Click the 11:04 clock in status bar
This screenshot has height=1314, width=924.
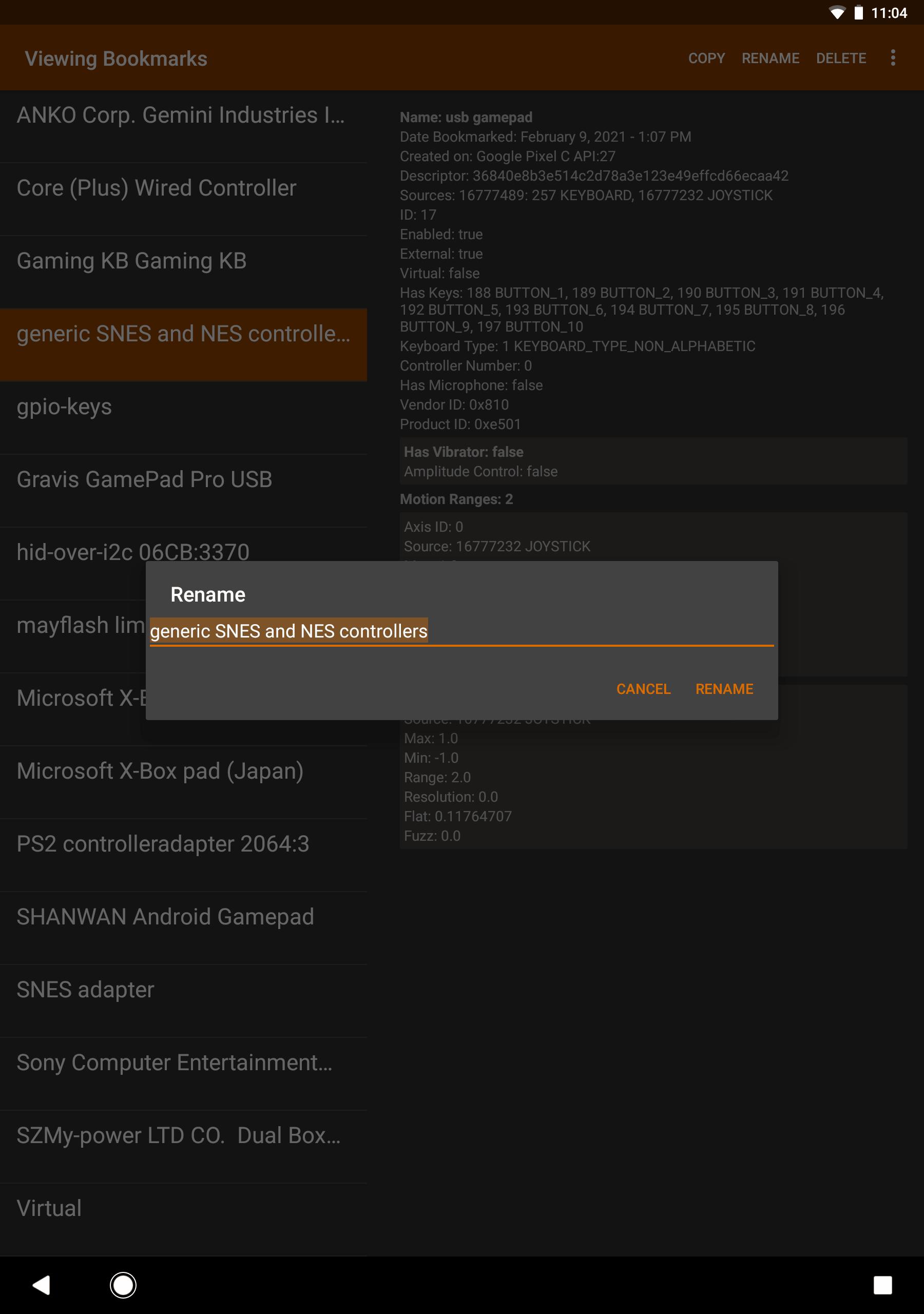coord(889,13)
